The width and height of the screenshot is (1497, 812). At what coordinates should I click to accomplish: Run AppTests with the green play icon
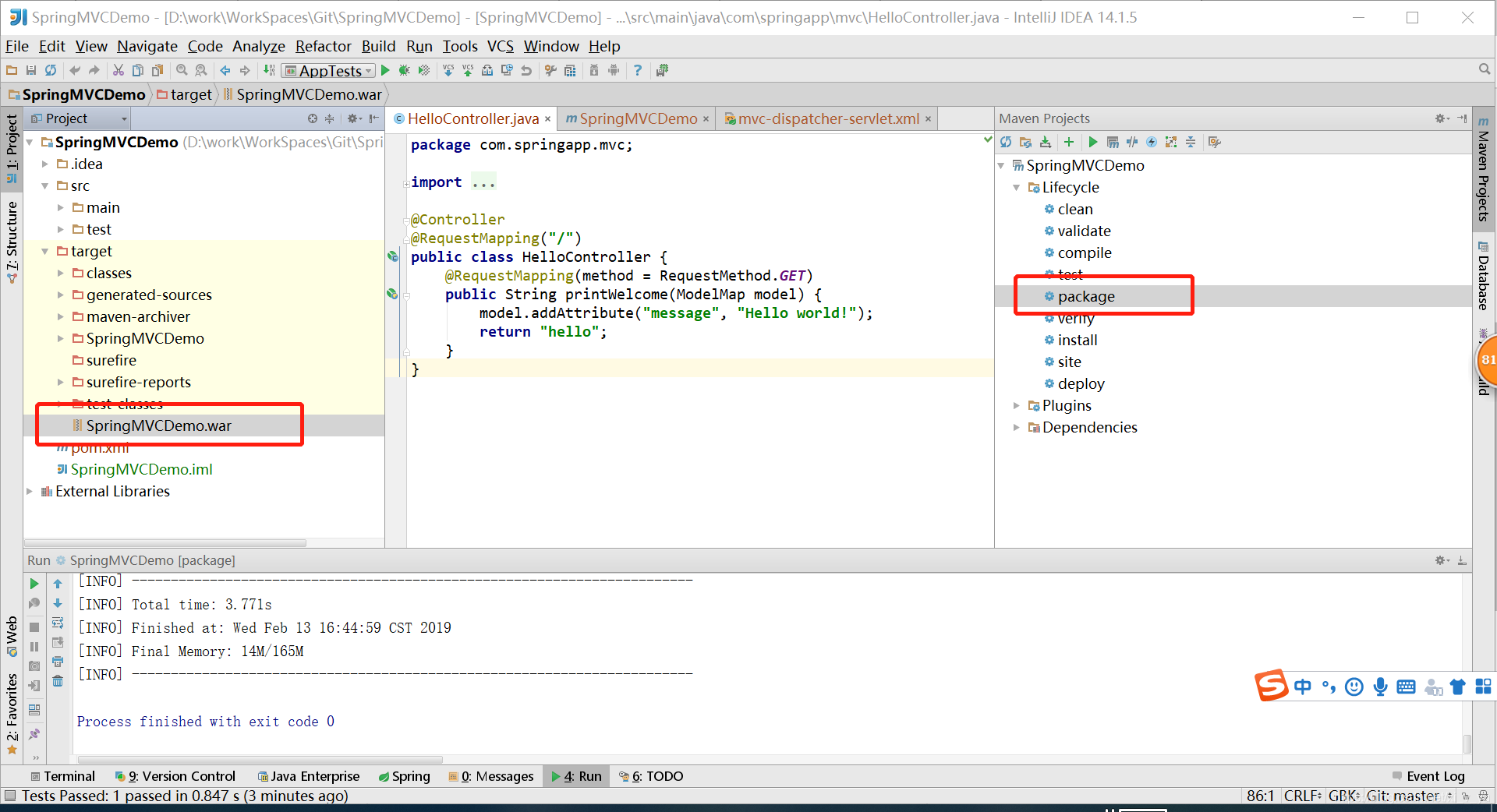coord(385,71)
